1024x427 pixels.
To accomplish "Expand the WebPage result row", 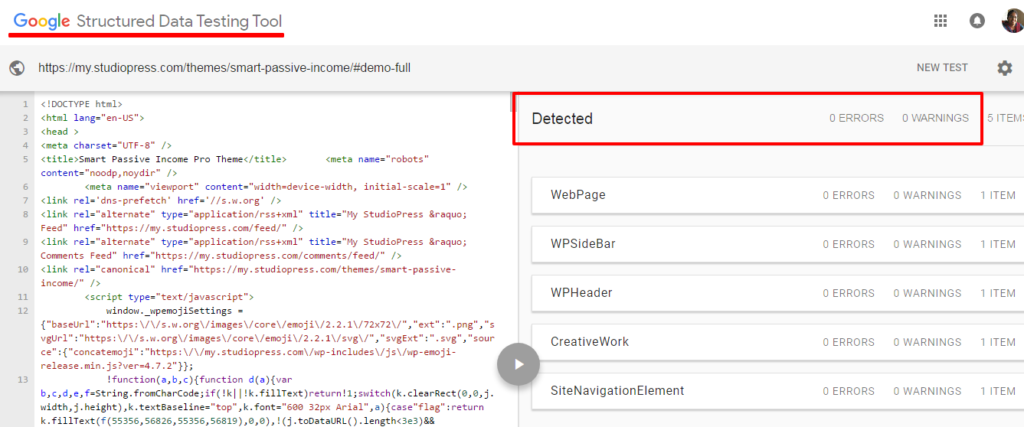I will point(778,195).
